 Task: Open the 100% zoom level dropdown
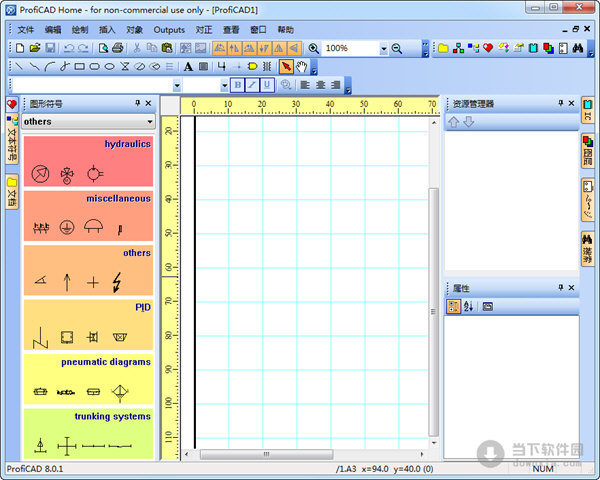(383, 49)
